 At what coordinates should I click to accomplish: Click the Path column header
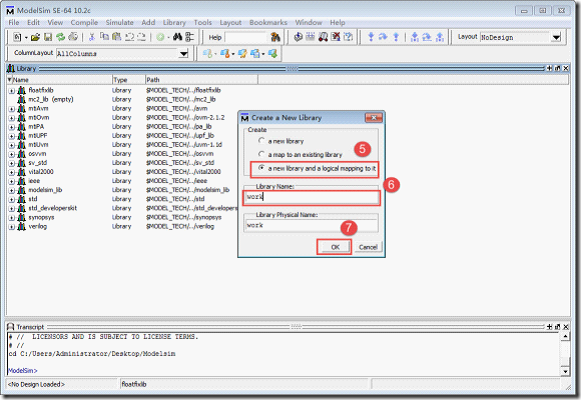tap(201, 80)
